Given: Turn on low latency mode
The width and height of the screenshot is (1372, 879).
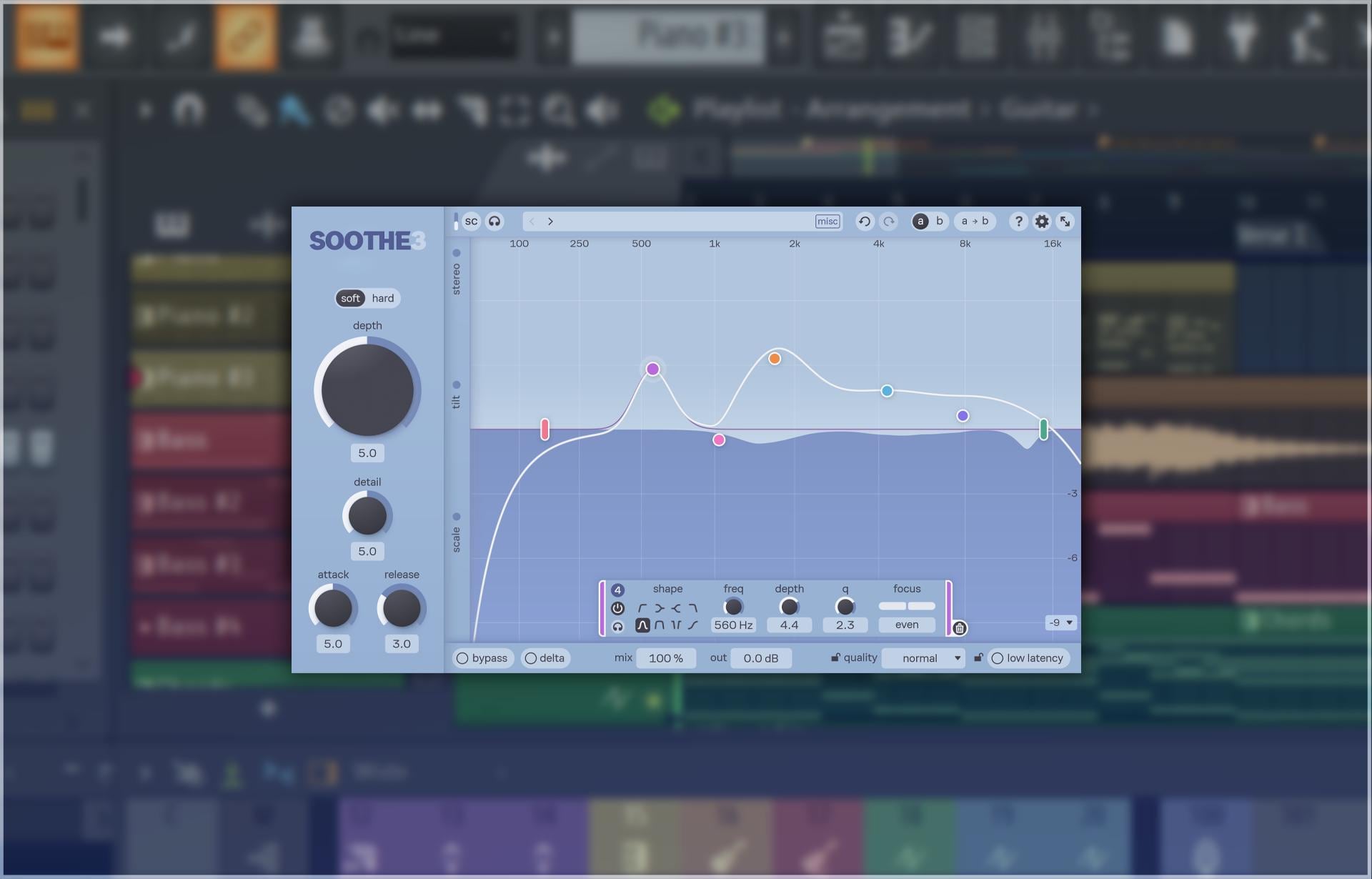Looking at the screenshot, I should pos(1028,658).
